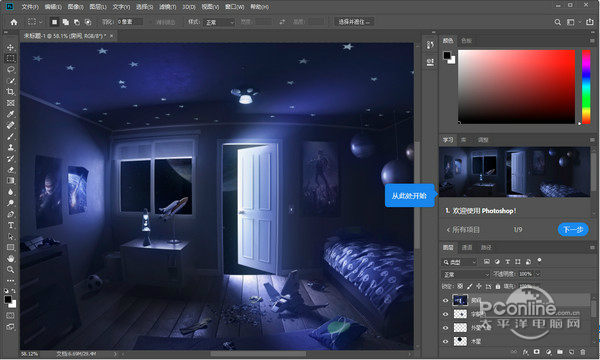Open the 编辑(E) menu
The image size is (600, 360).
[x=53, y=7]
